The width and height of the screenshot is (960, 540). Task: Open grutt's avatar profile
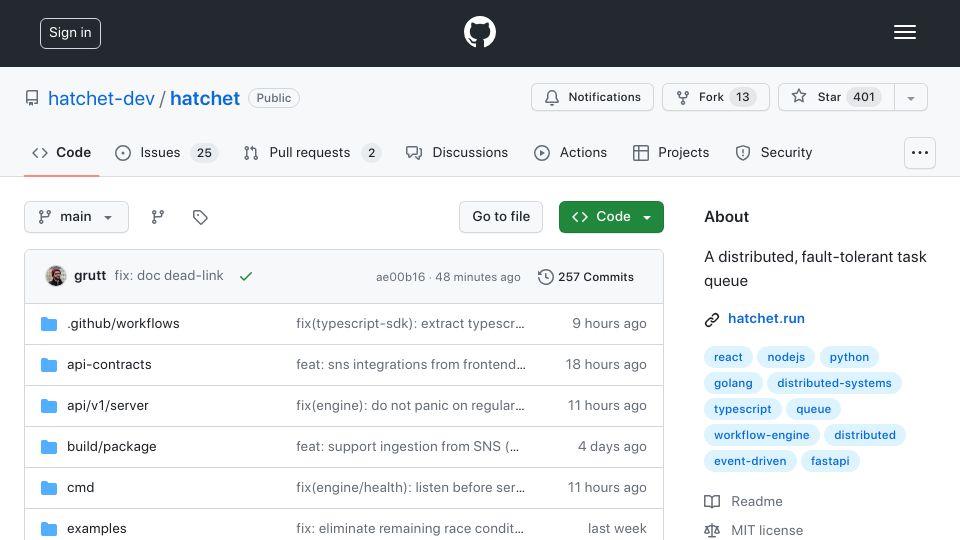56,276
